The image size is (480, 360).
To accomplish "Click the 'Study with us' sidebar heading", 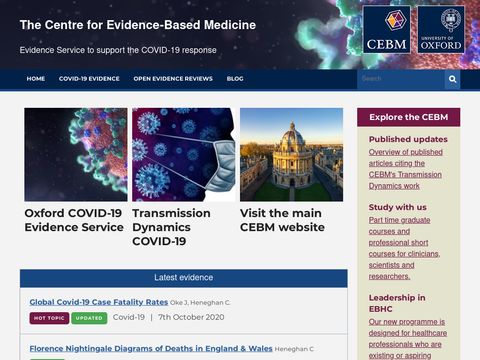I will point(398,207).
